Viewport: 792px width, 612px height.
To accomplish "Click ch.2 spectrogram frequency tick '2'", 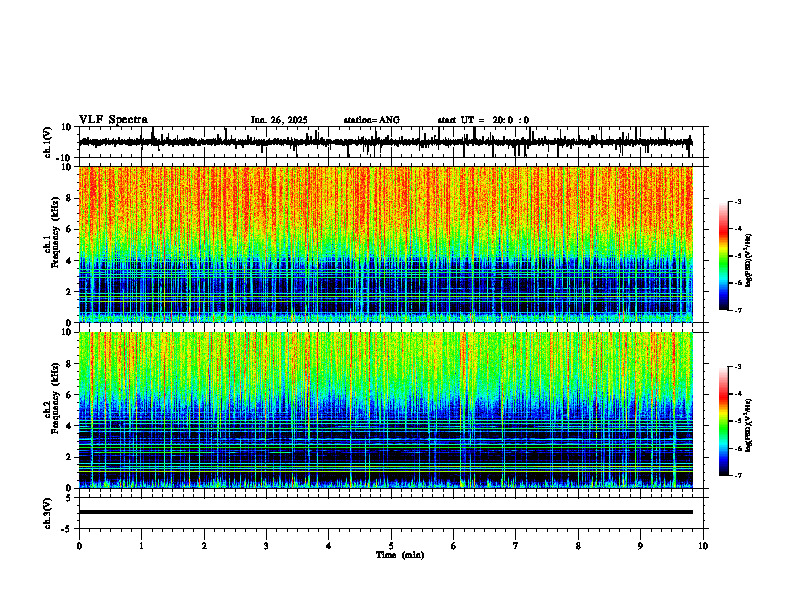I will point(69,457).
